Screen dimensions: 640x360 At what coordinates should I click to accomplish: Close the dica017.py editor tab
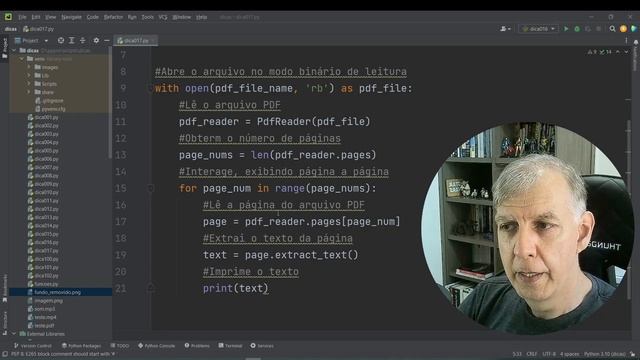click(x=153, y=40)
